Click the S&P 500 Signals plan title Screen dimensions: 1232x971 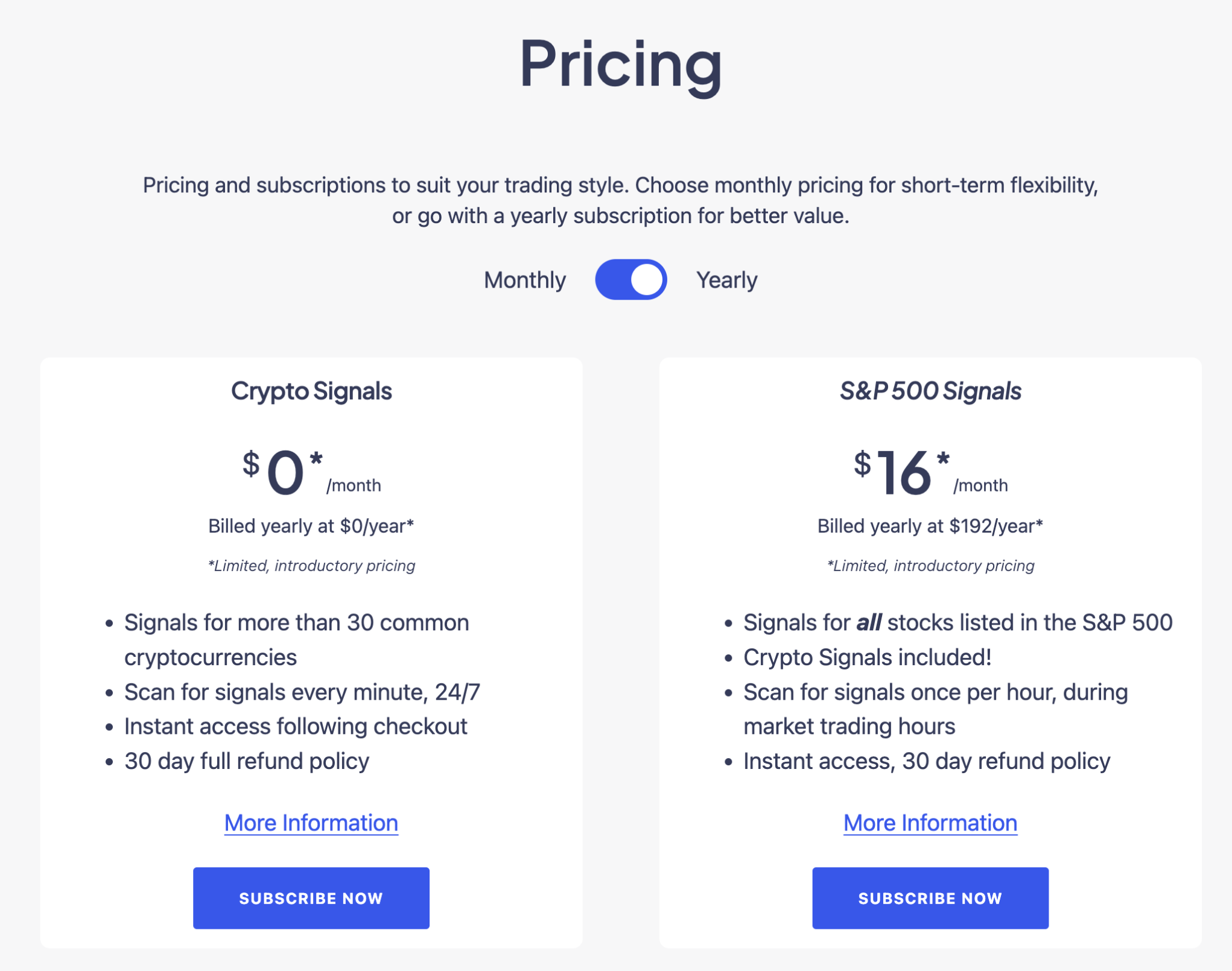(x=930, y=391)
